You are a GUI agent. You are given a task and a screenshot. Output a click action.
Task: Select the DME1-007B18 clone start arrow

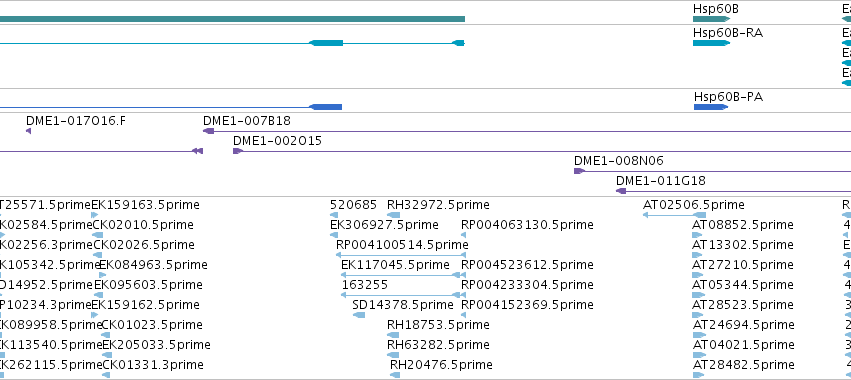pyautogui.click(x=208, y=131)
